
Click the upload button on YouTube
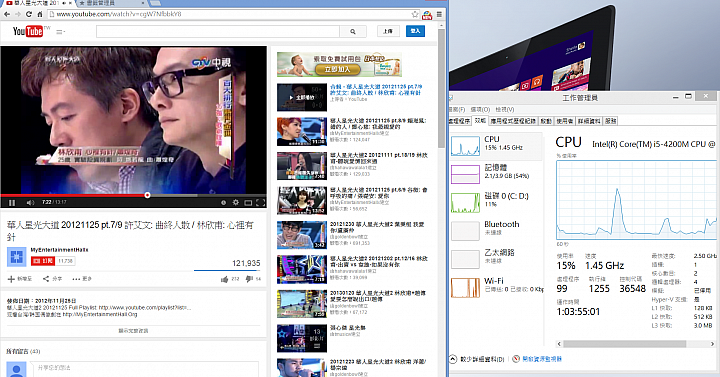[x=388, y=31]
